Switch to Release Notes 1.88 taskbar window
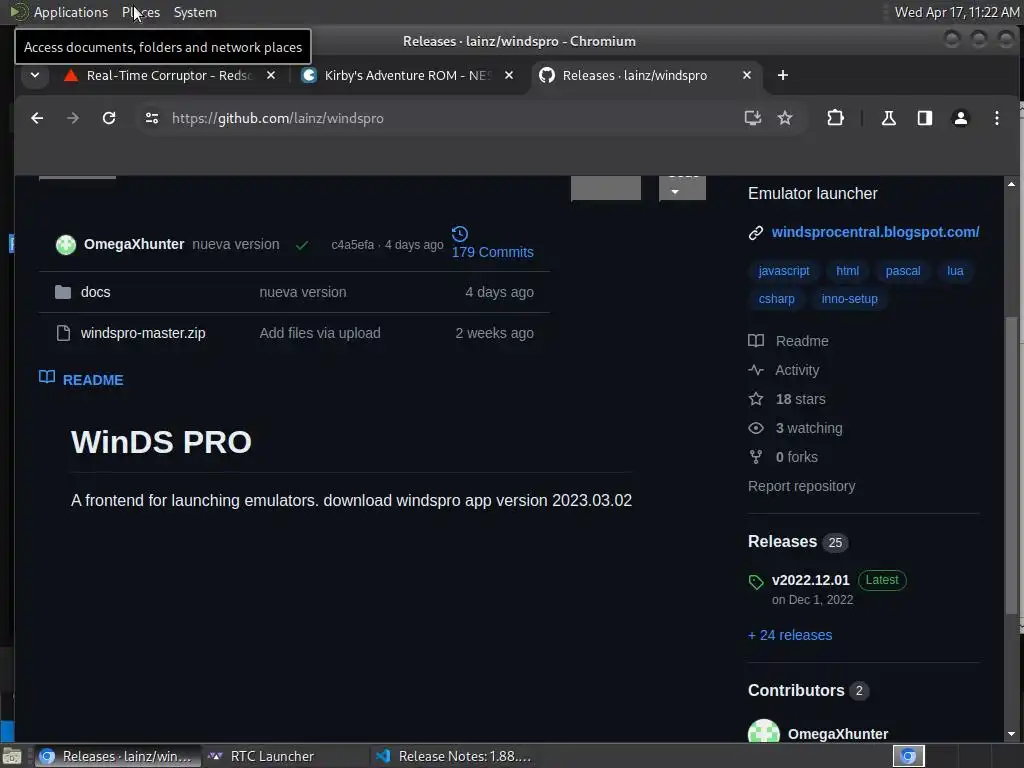Image resolution: width=1024 pixels, height=768 pixels. tap(455, 756)
